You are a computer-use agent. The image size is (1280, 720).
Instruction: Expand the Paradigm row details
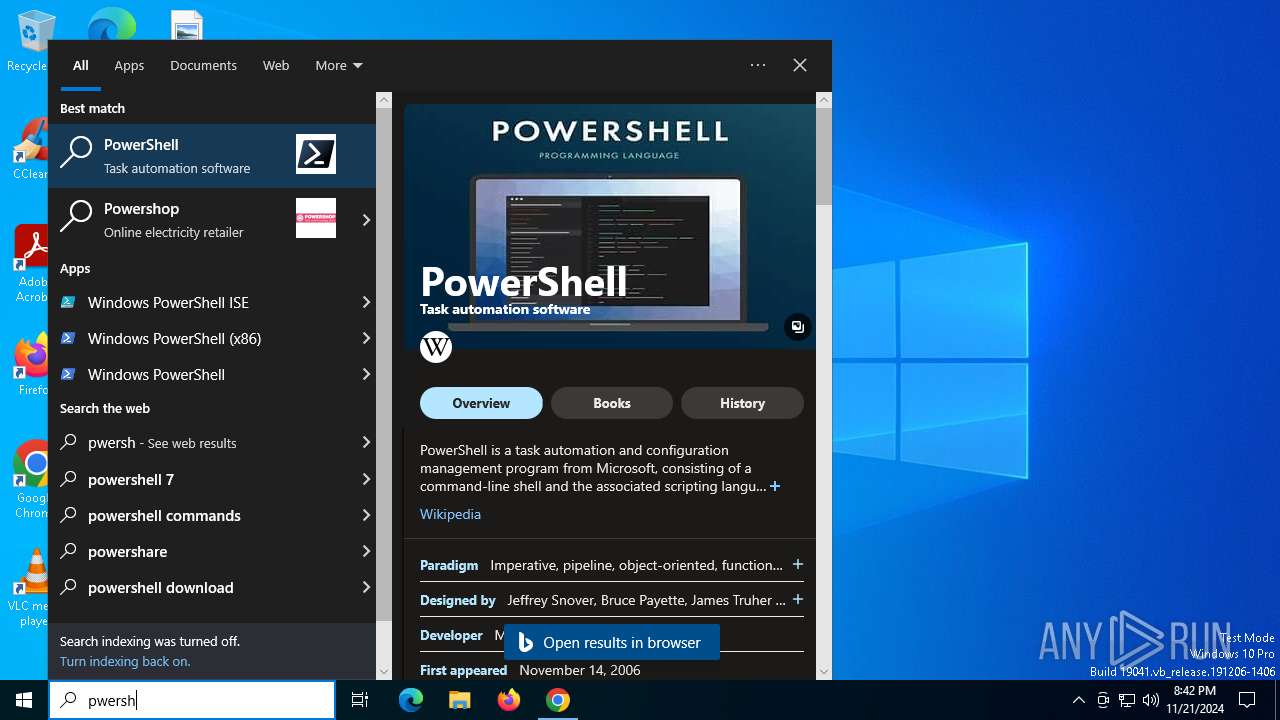point(798,565)
